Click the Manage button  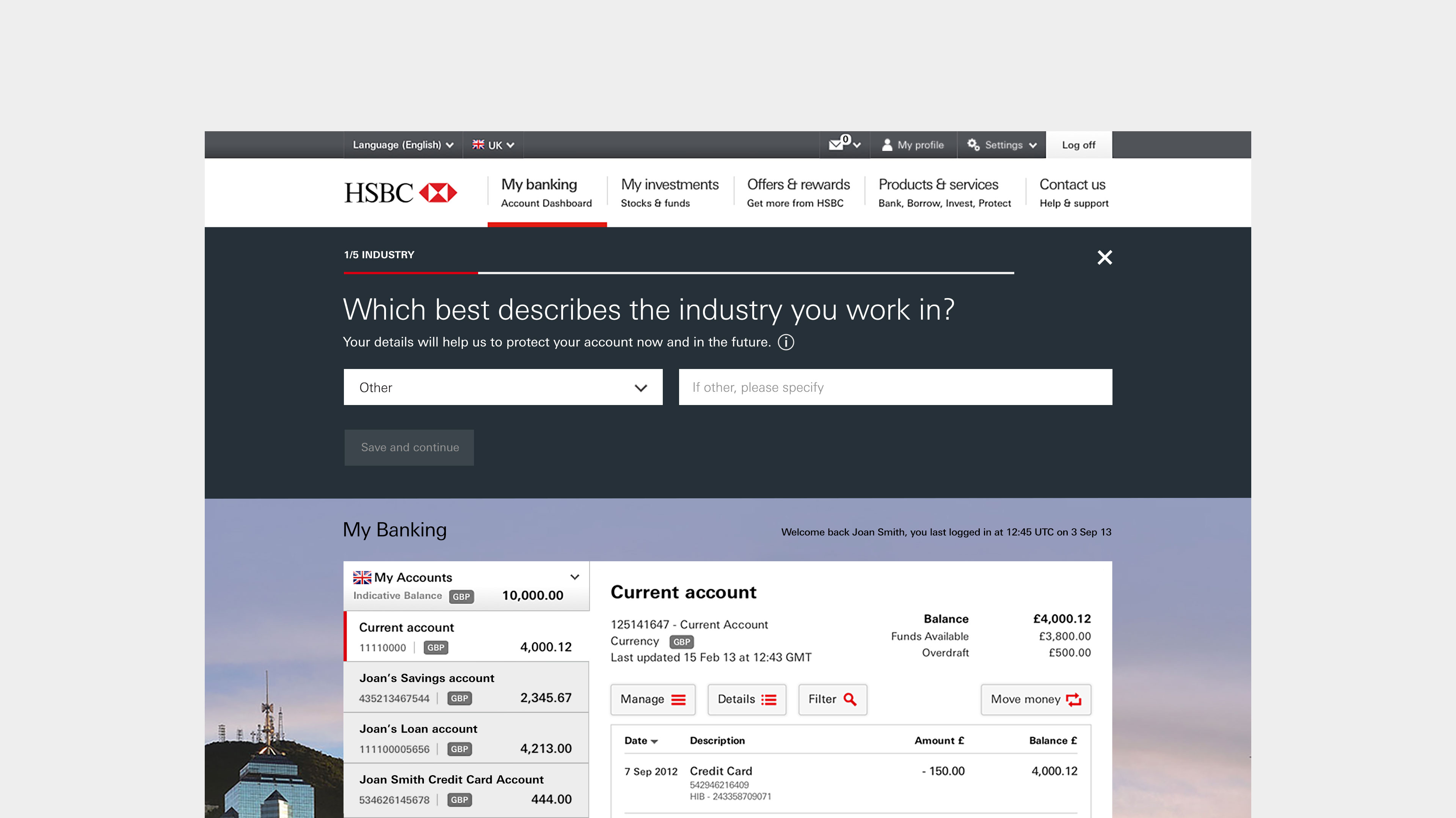[x=653, y=699]
